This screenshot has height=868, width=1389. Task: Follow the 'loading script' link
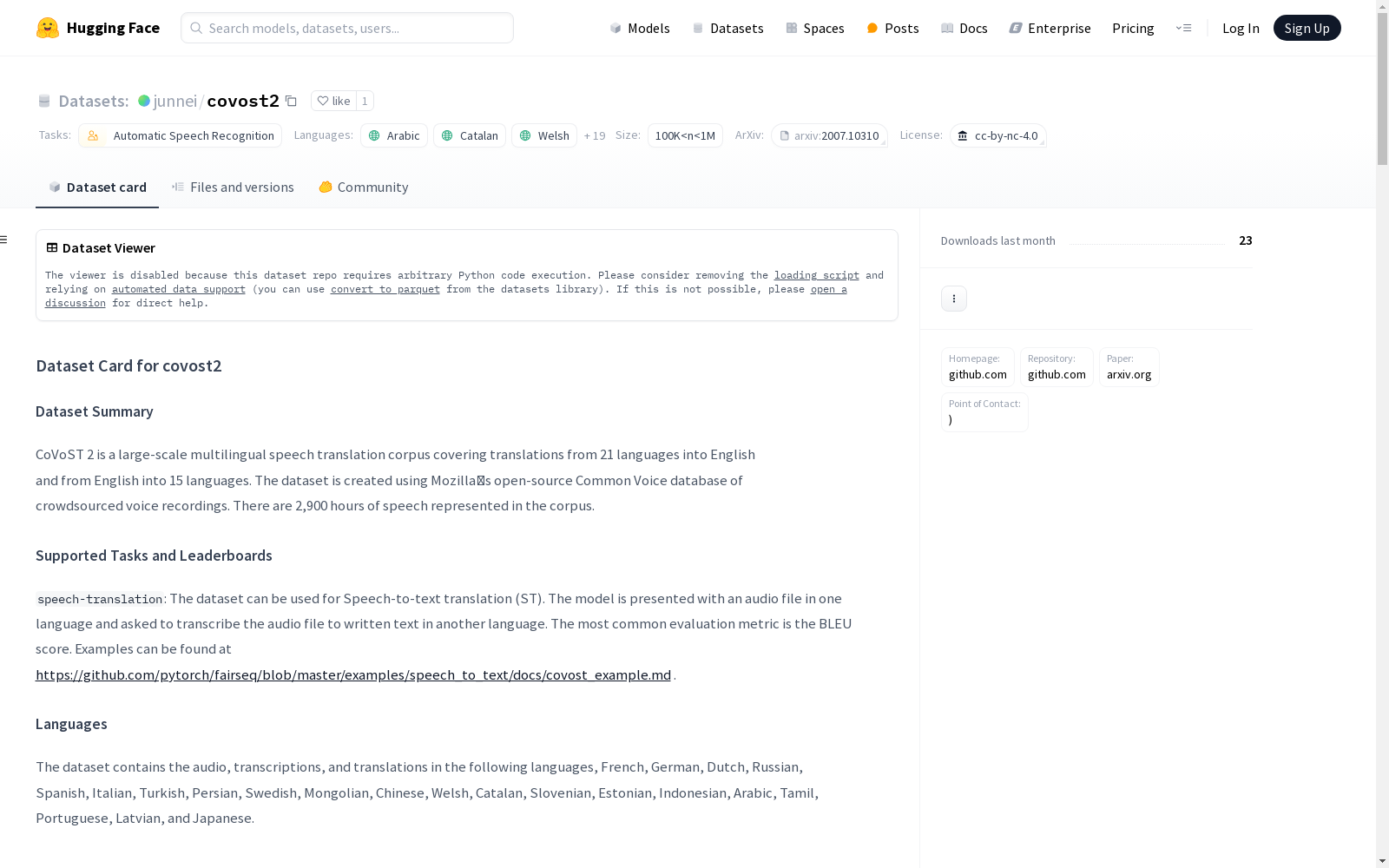click(817, 275)
